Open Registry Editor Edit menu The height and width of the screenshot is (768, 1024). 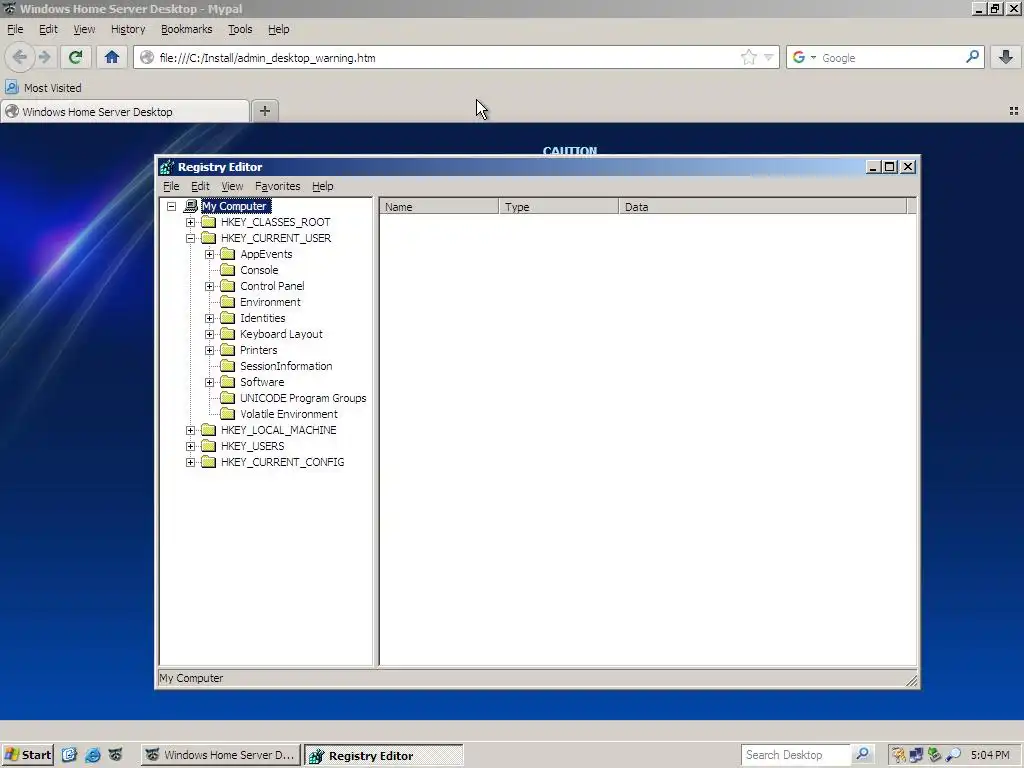point(200,186)
